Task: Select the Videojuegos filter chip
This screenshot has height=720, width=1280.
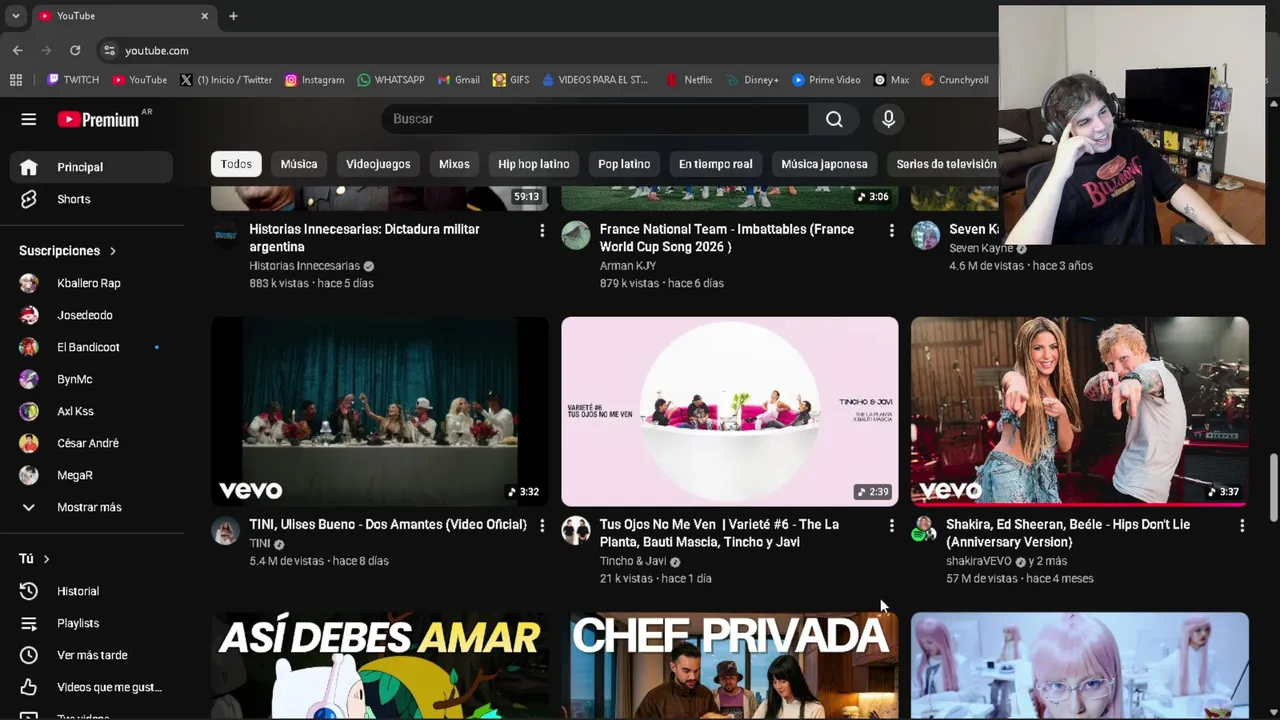Action: point(378,164)
